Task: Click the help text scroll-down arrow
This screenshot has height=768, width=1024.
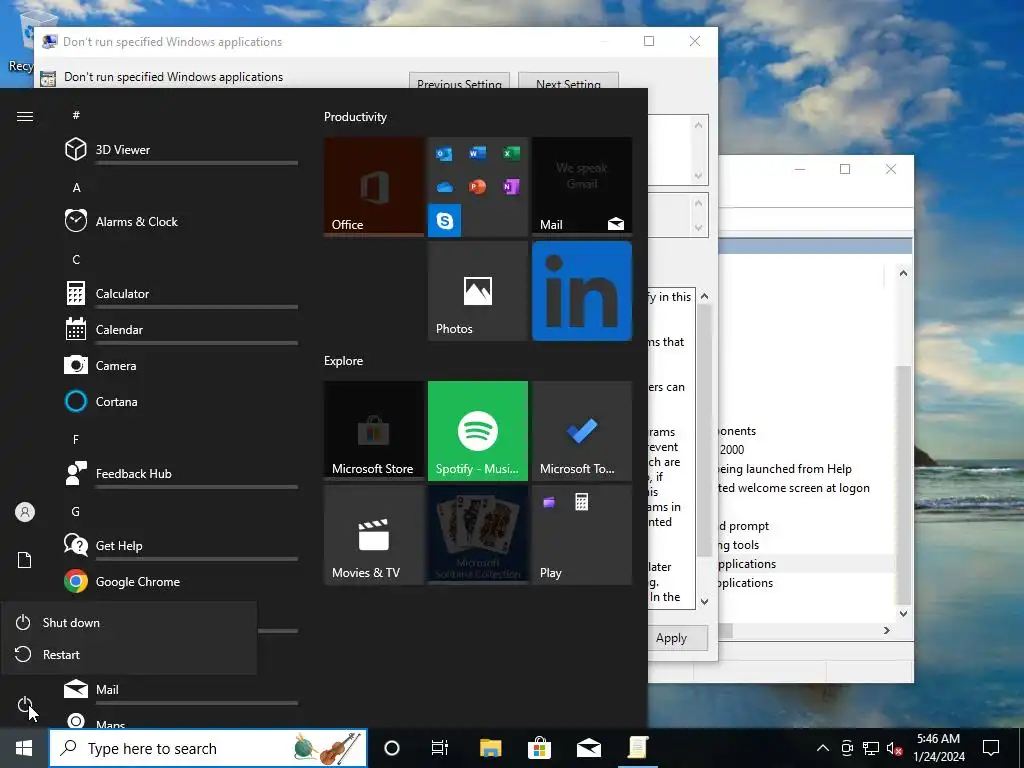Action: (704, 601)
